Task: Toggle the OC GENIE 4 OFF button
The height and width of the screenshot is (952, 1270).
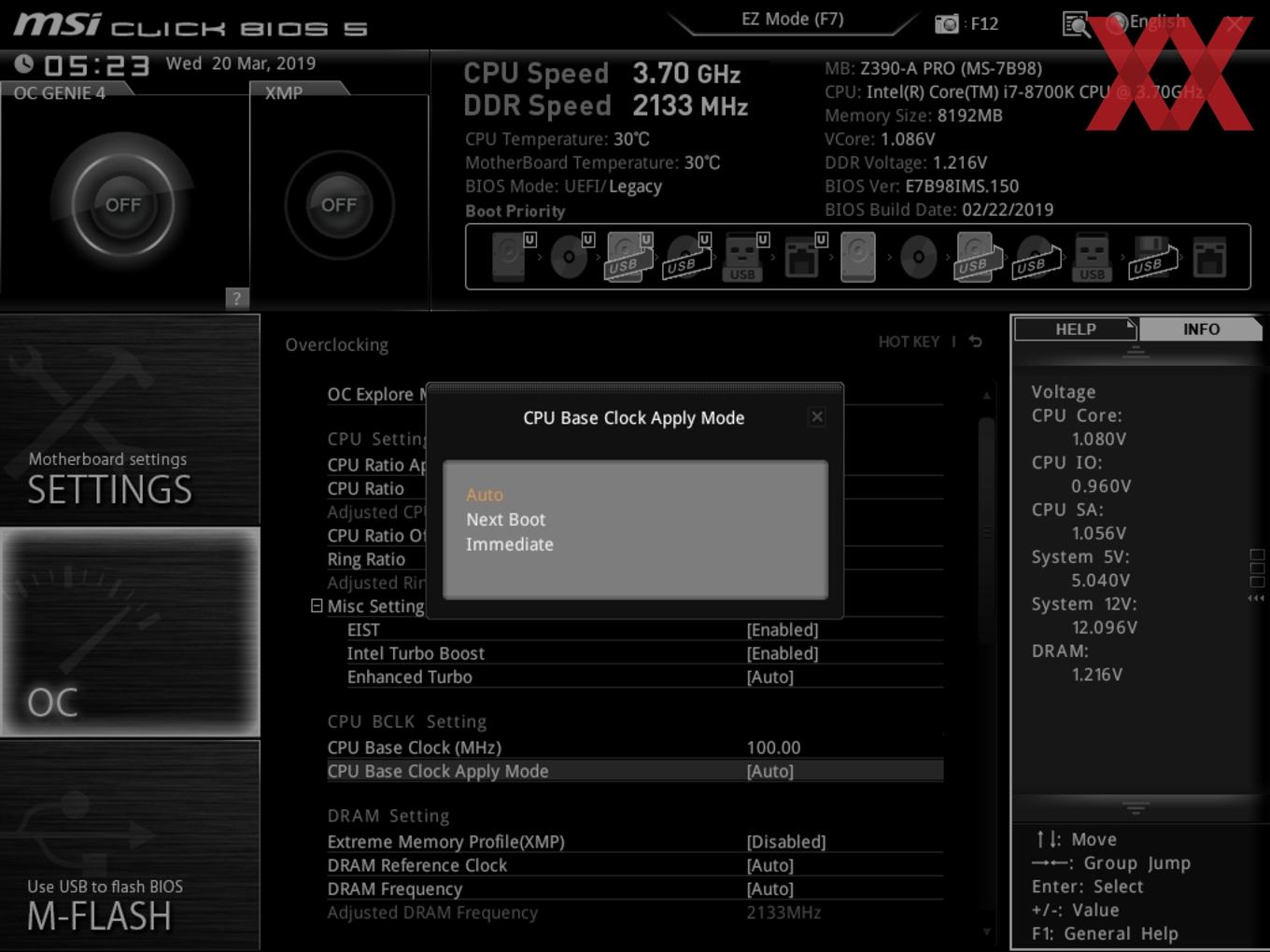Action: point(122,204)
